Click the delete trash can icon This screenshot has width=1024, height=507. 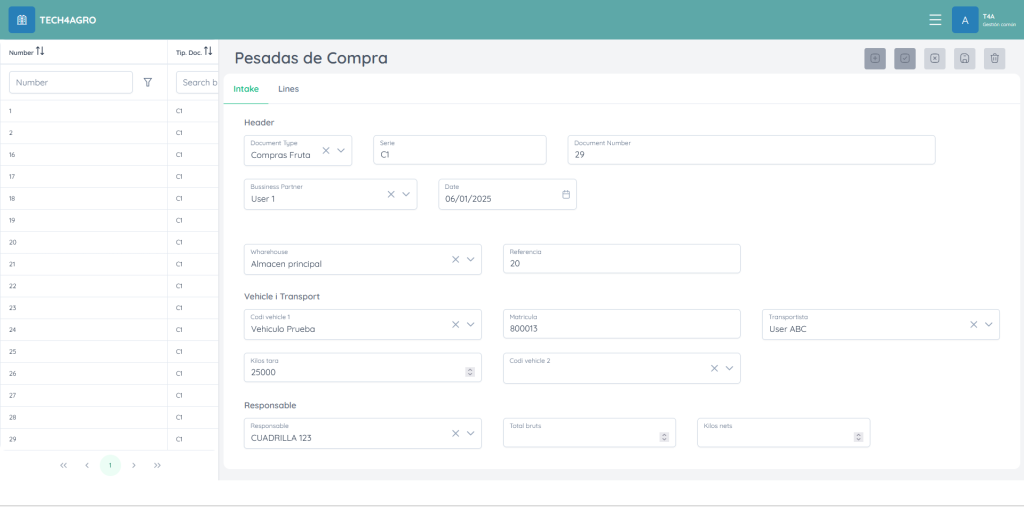coord(994,59)
